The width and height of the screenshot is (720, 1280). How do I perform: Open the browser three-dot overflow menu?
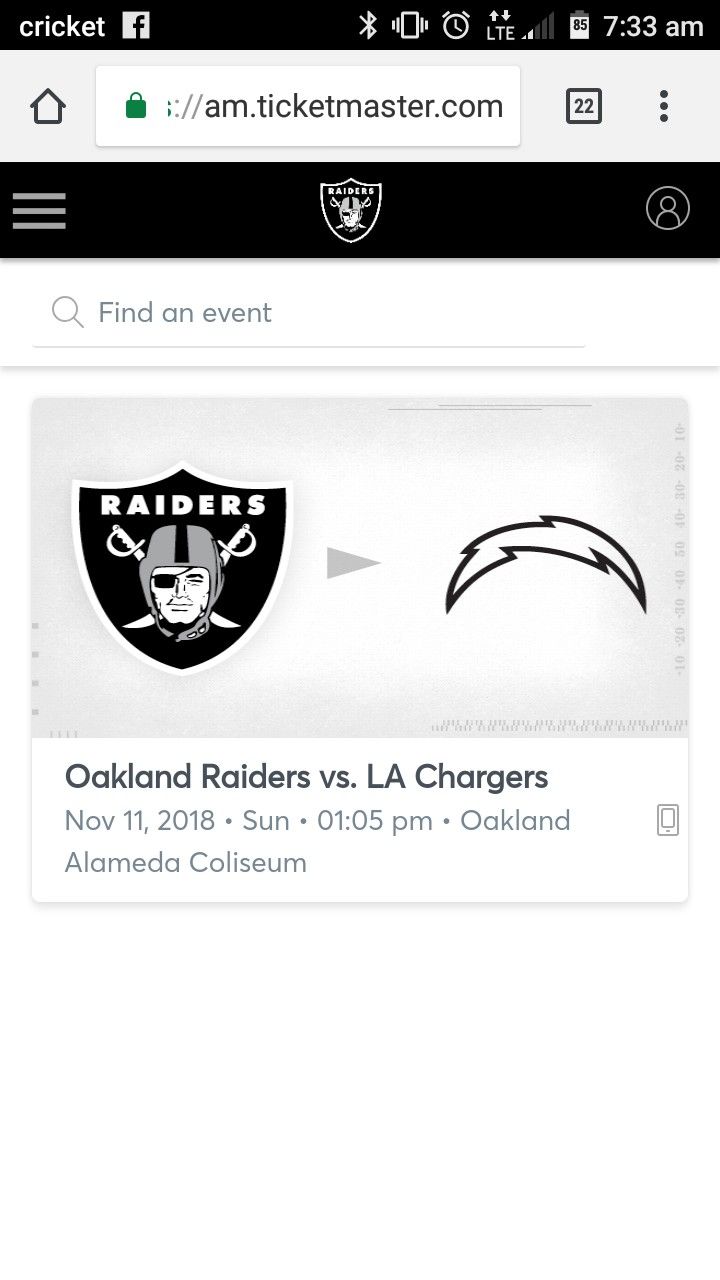(664, 106)
